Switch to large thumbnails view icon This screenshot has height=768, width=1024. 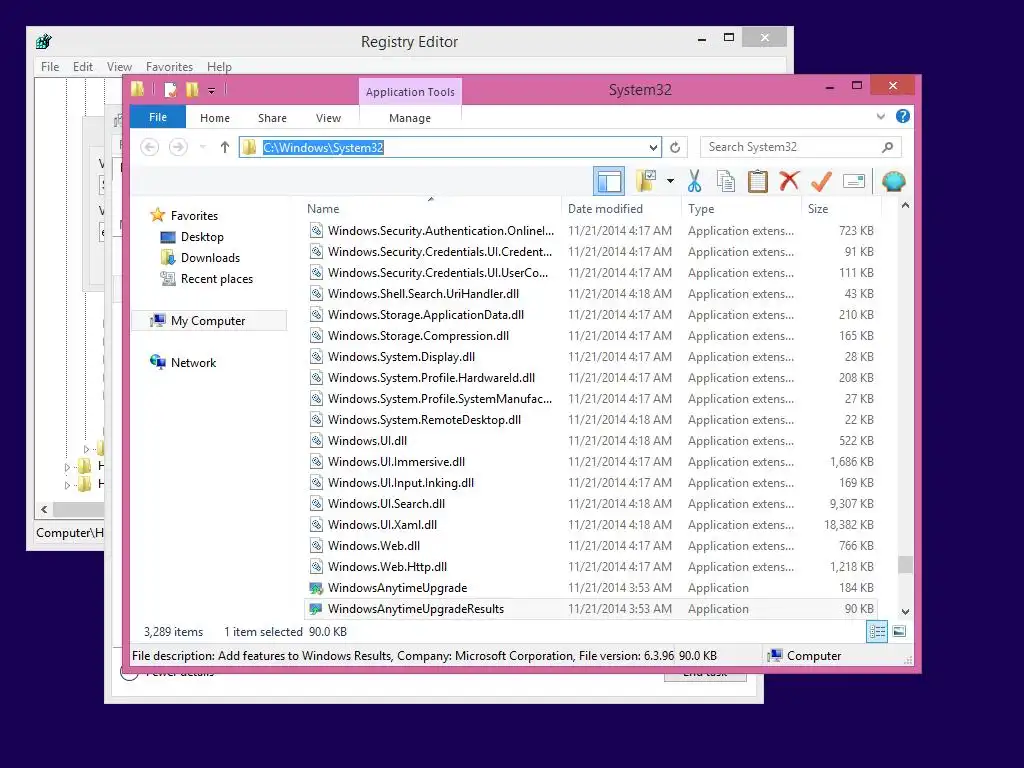point(899,631)
